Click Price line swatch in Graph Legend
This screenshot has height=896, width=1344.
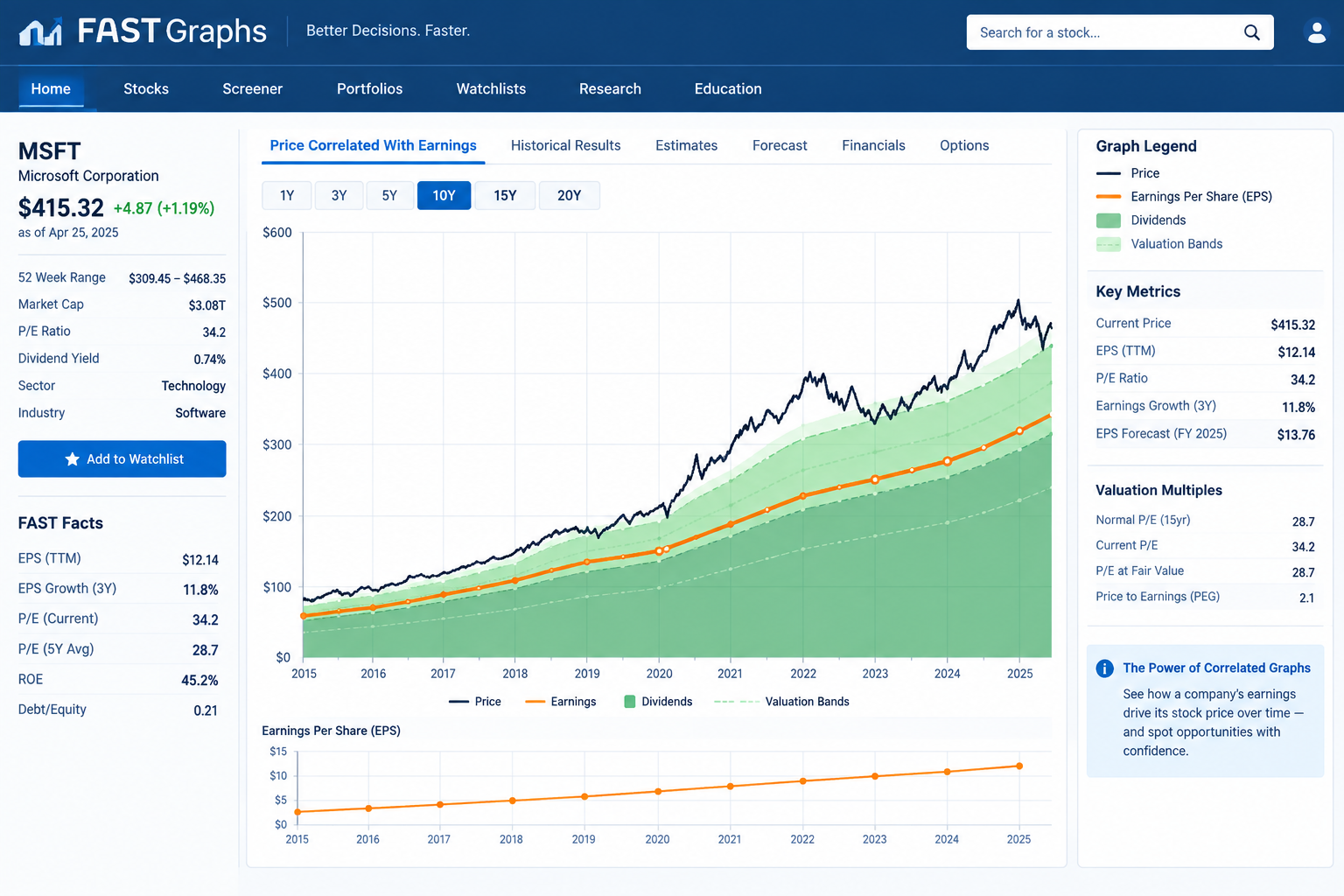tap(1109, 173)
